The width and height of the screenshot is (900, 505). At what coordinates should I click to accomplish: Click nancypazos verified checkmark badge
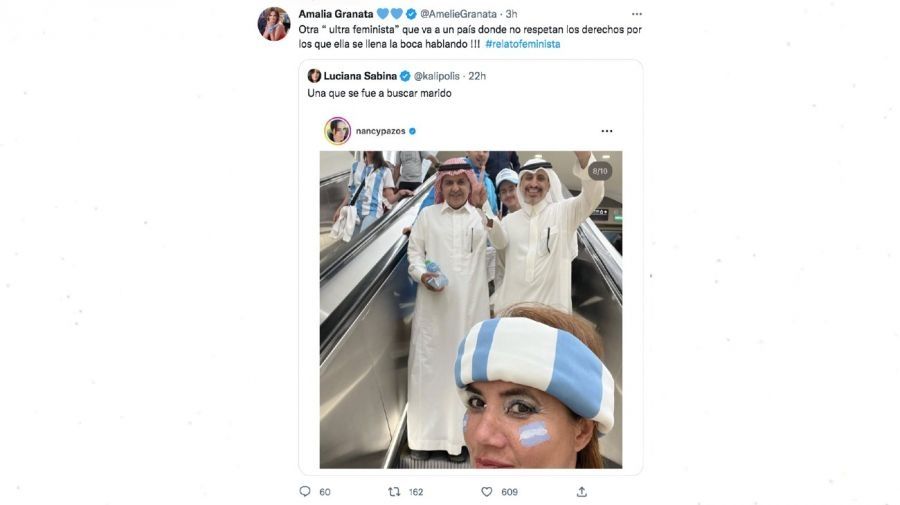pyautogui.click(x=413, y=131)
